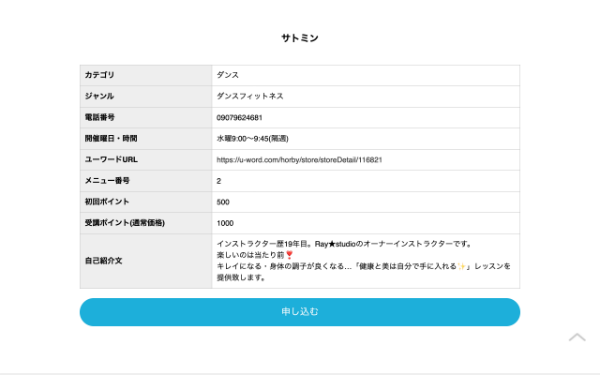Click the 自己紹介文 row label
The width and height of the screenshot is (600, 375).
point(103,261)
